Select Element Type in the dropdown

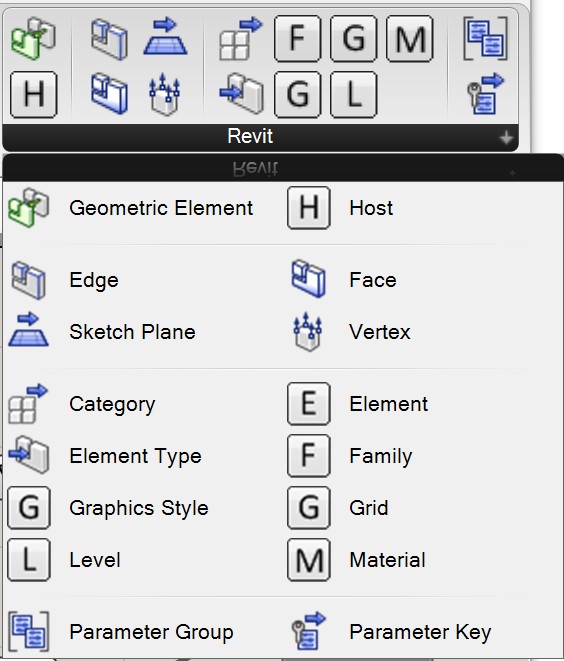(105, 456)
